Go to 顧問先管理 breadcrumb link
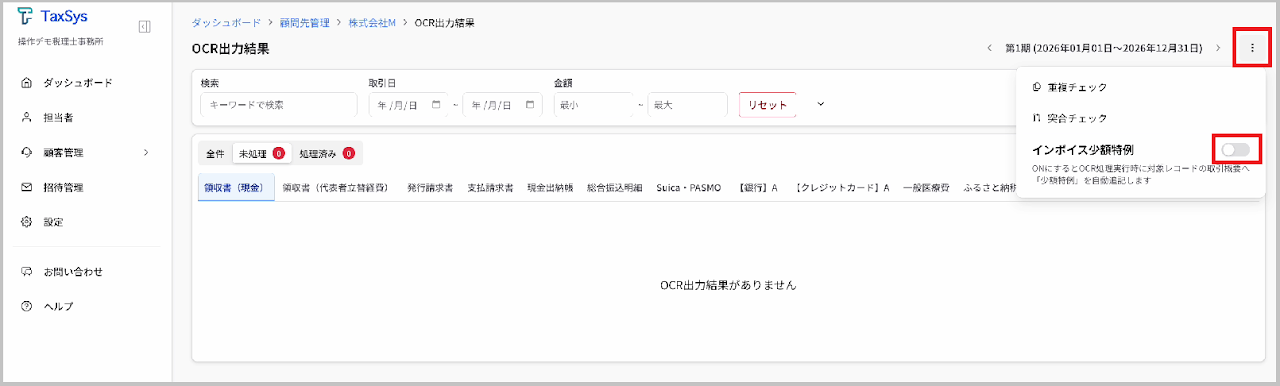Screen dimensions: 1280x386 pyautogui.click(x=305, y=22)
